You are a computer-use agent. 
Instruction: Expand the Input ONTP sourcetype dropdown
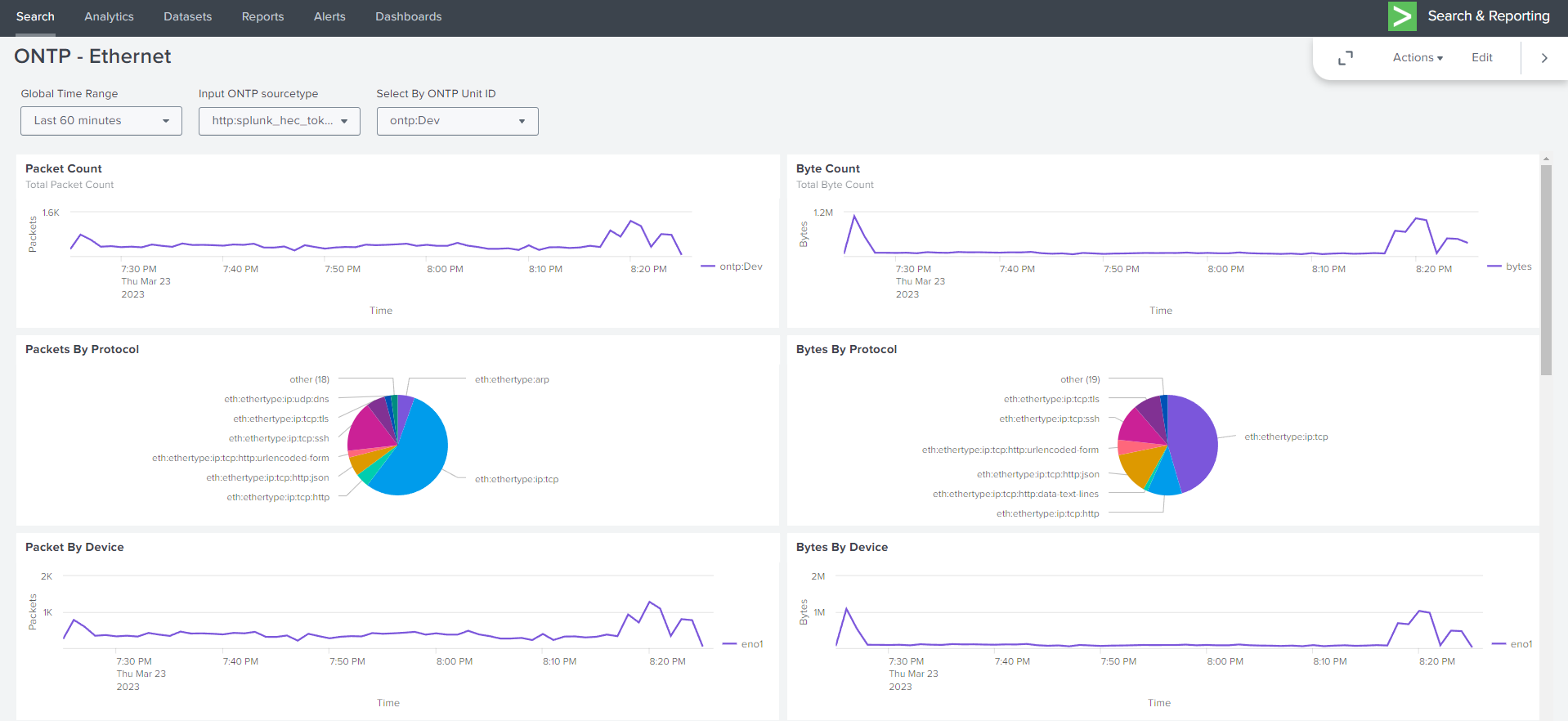click(279, 121)
